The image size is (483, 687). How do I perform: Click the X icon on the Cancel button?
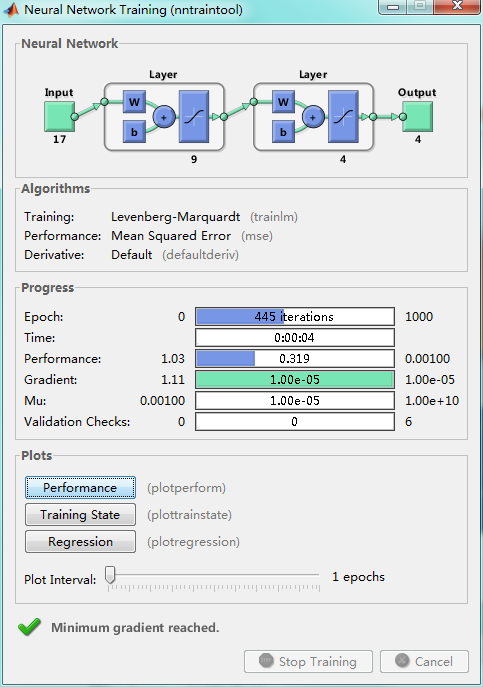[x=402, y=660]
